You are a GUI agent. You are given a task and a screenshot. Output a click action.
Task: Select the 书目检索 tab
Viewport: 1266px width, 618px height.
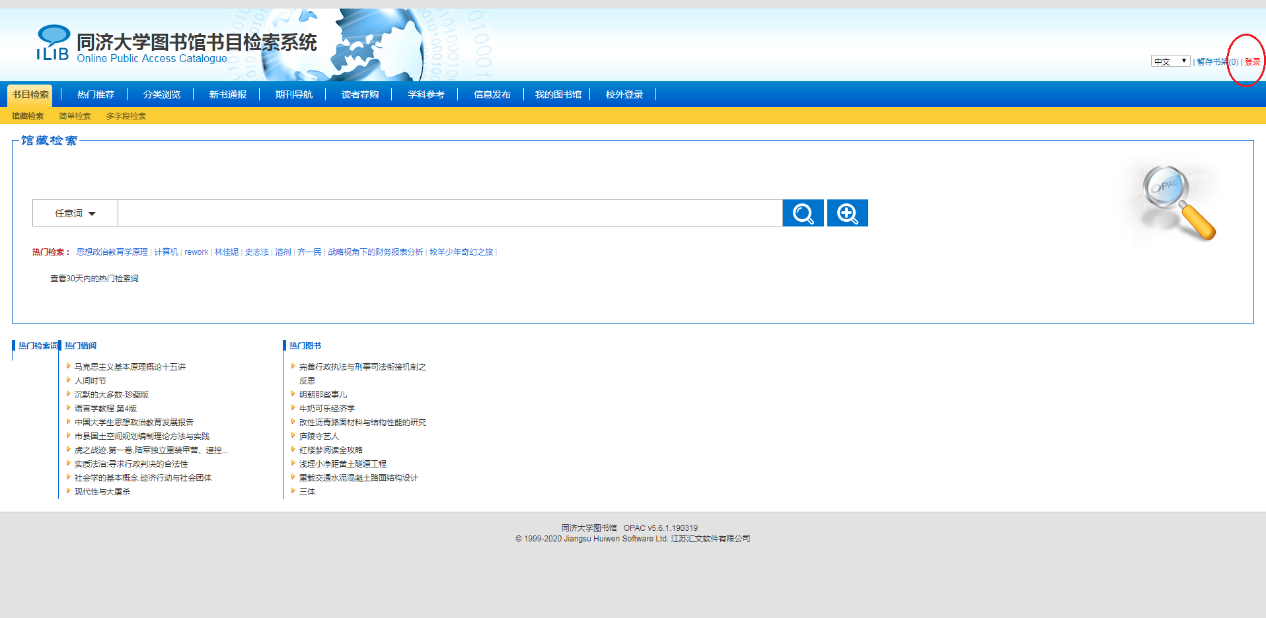pyautogui.click(x=30, y=94)
